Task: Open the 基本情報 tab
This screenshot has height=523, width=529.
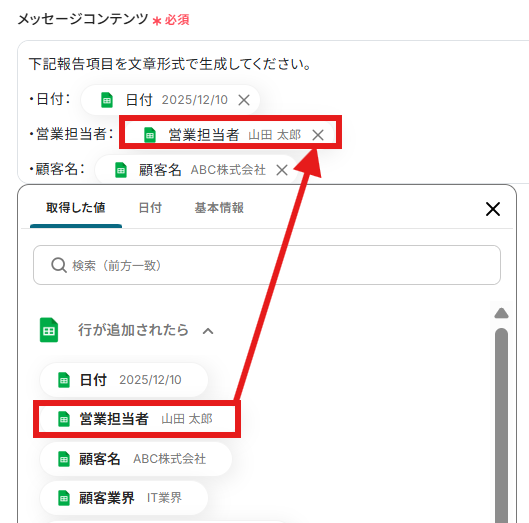Action: point(219,208)
